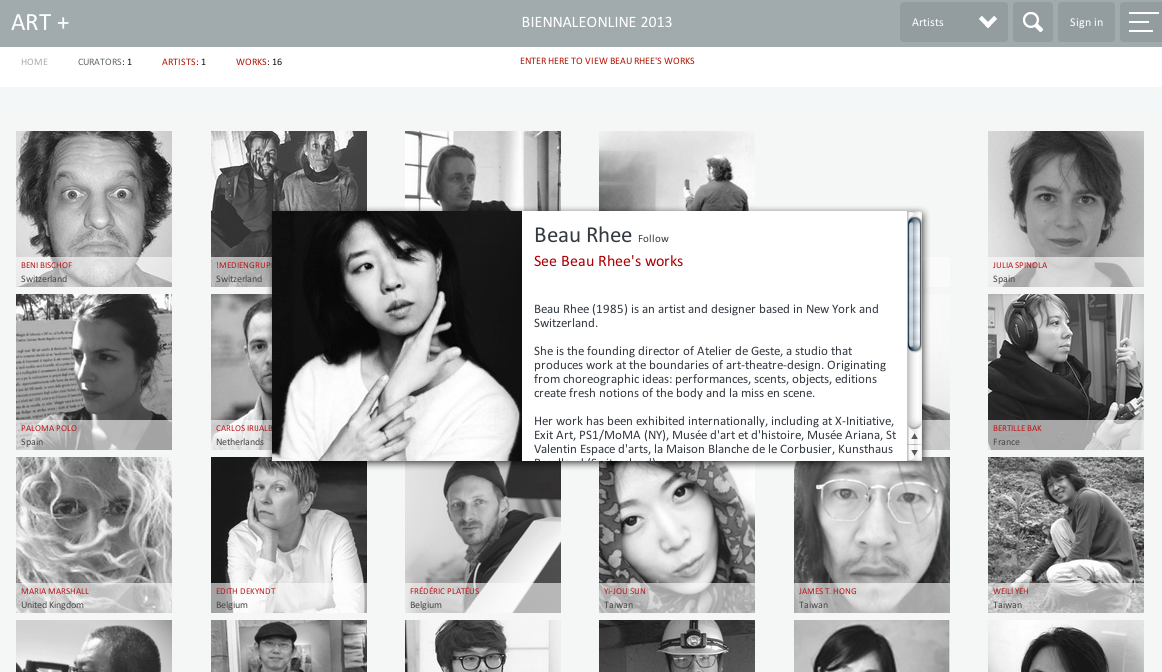Click Beau Rhee's portrait in the popup
The width and height of the screenshot is (1162, 672).
click(x=397, y=336)
